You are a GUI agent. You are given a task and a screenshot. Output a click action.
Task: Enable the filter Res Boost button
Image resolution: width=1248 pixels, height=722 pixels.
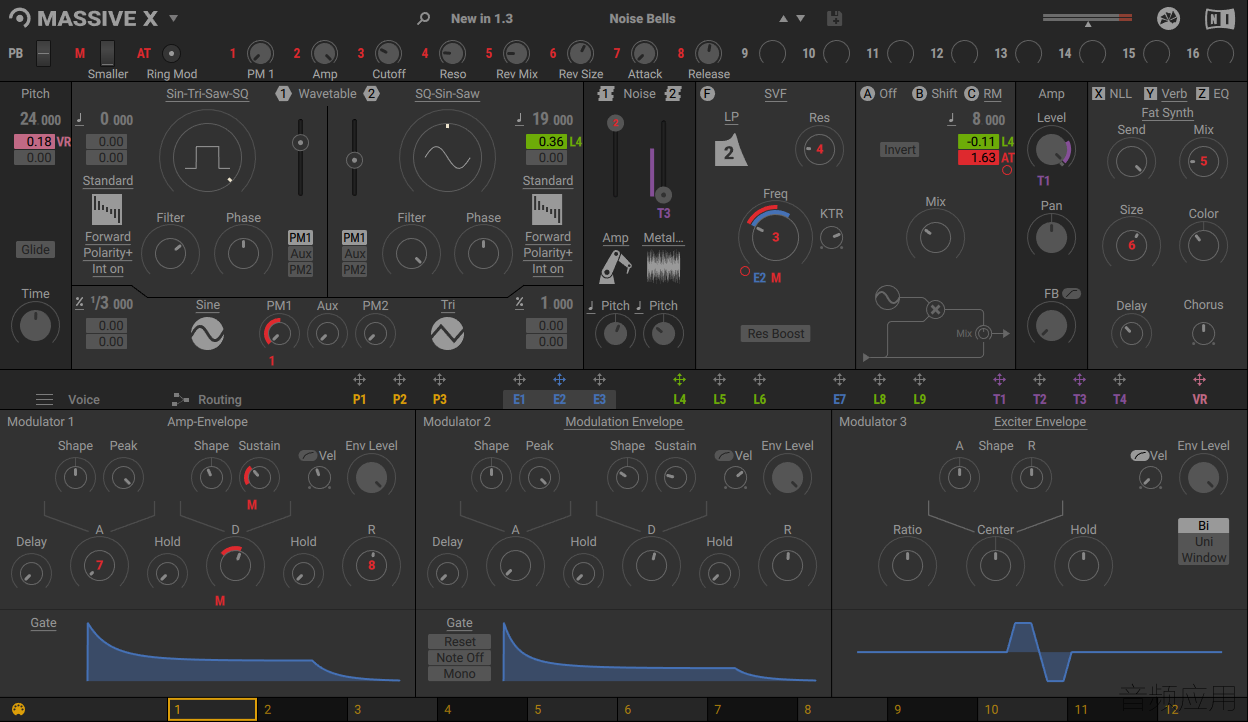[x=776, y=334]
